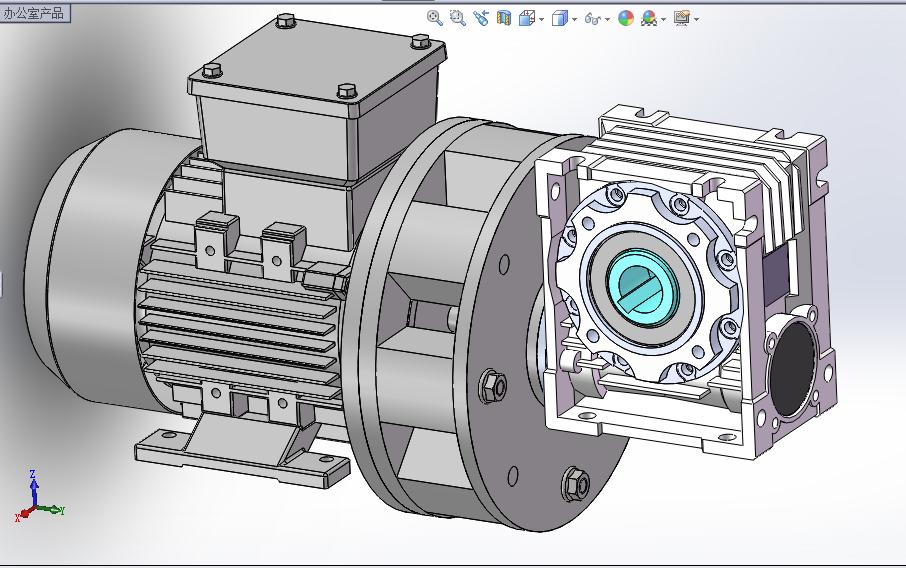Select the 办公室产品 tab
The height and width of the screenshot is (568, 906).
click(35, 13)
